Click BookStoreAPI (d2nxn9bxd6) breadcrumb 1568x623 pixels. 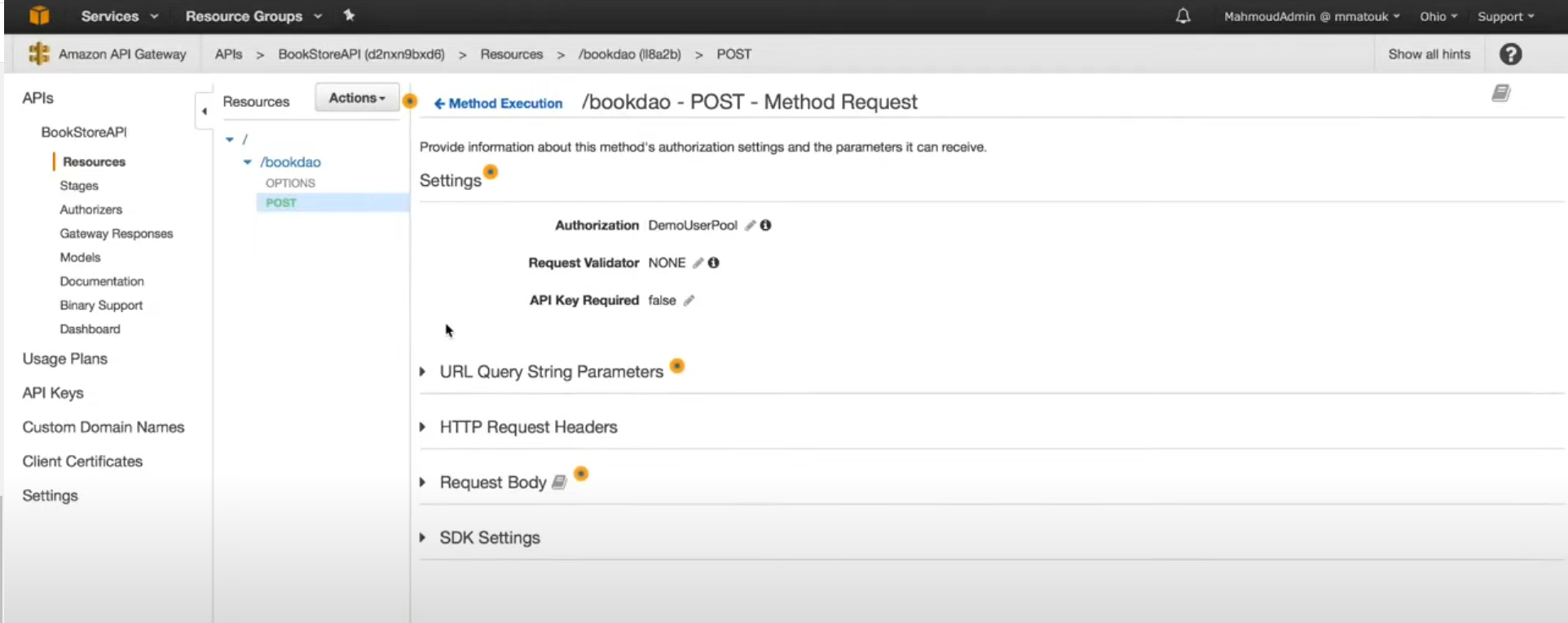(x=362, y=54)
